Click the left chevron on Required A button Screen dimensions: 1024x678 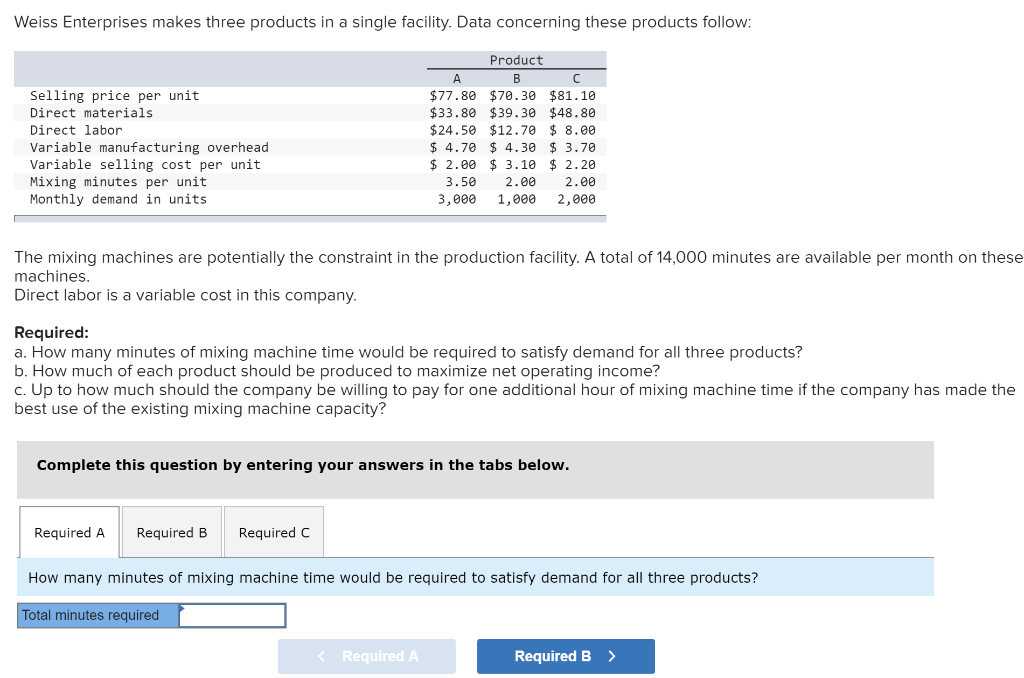coord(322,656)
